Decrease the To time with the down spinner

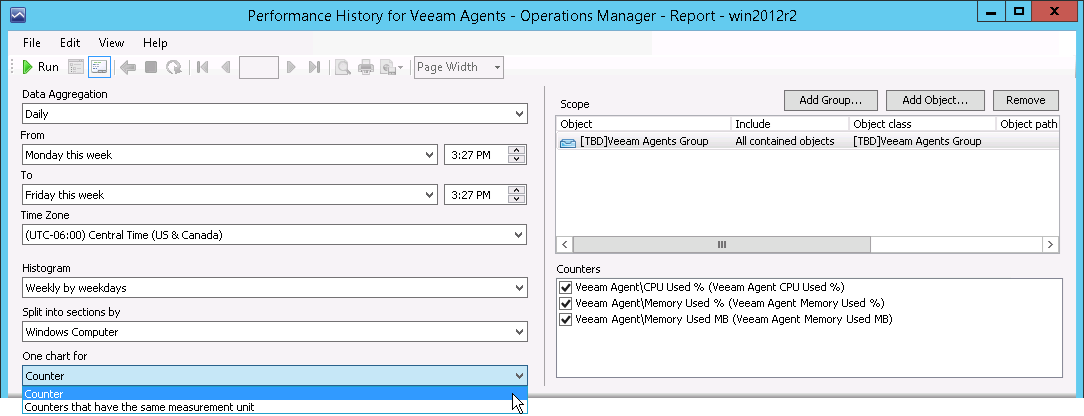[x=517, y=200]
